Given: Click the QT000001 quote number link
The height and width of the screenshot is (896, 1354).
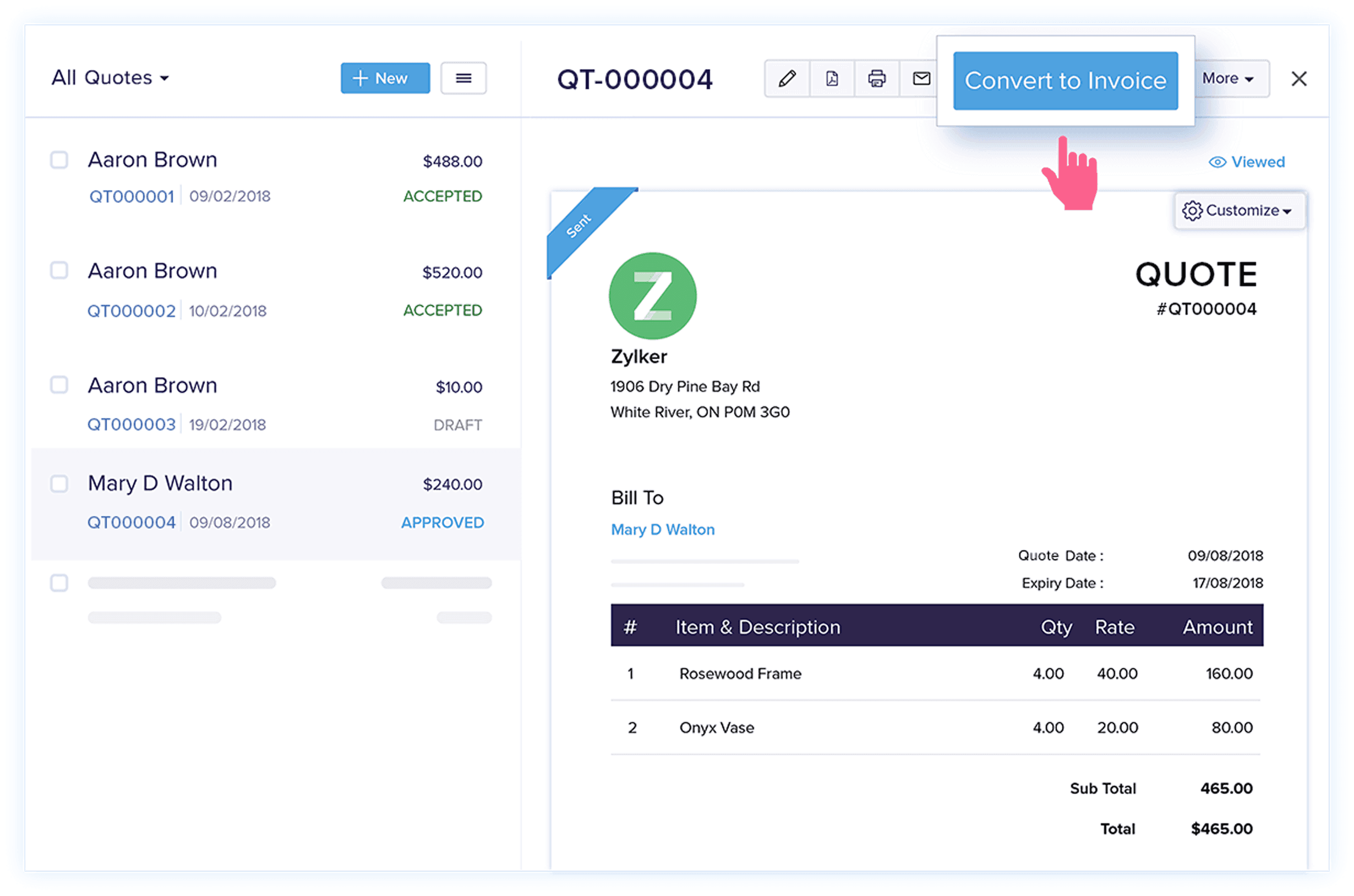Looking at the screenshot, I should coord(132,196).
